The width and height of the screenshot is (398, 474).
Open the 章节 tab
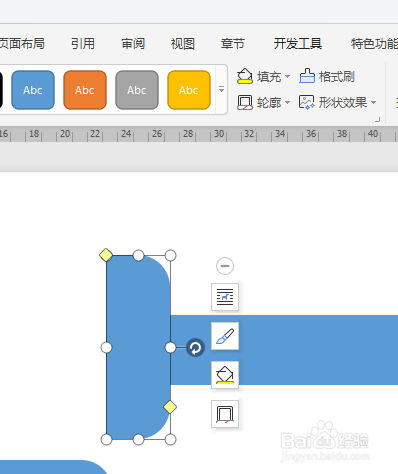pos(233,44)
